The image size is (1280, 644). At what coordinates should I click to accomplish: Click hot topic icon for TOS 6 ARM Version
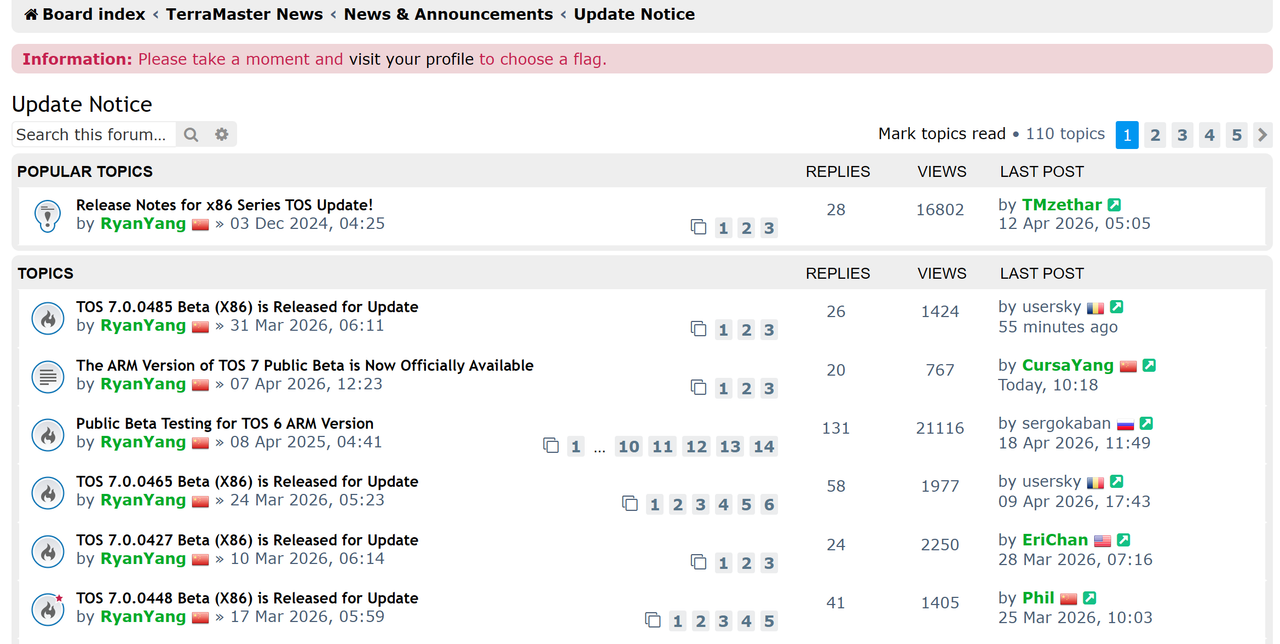click(x=47, y=434)
